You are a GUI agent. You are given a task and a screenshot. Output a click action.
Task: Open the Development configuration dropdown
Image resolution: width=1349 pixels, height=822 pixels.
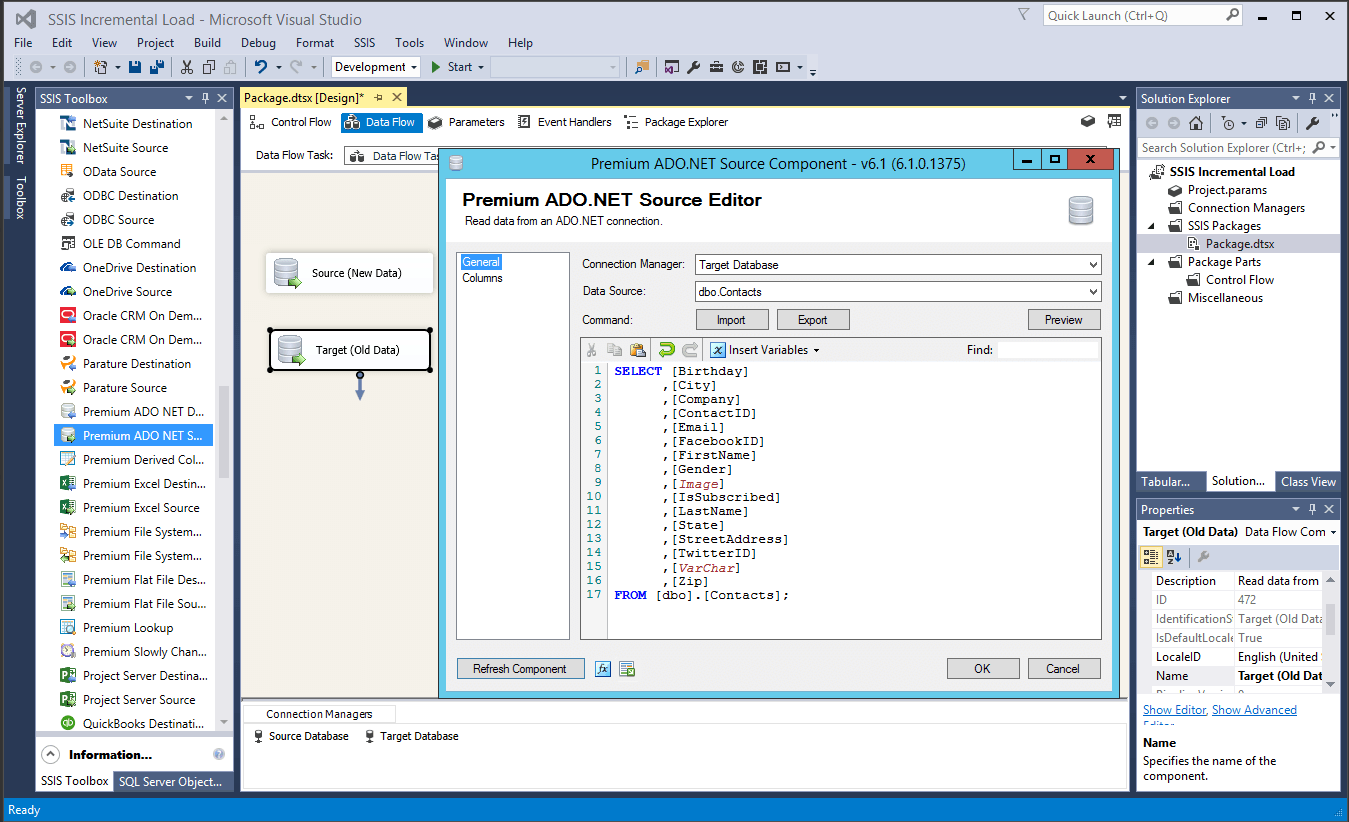point(414,67)
